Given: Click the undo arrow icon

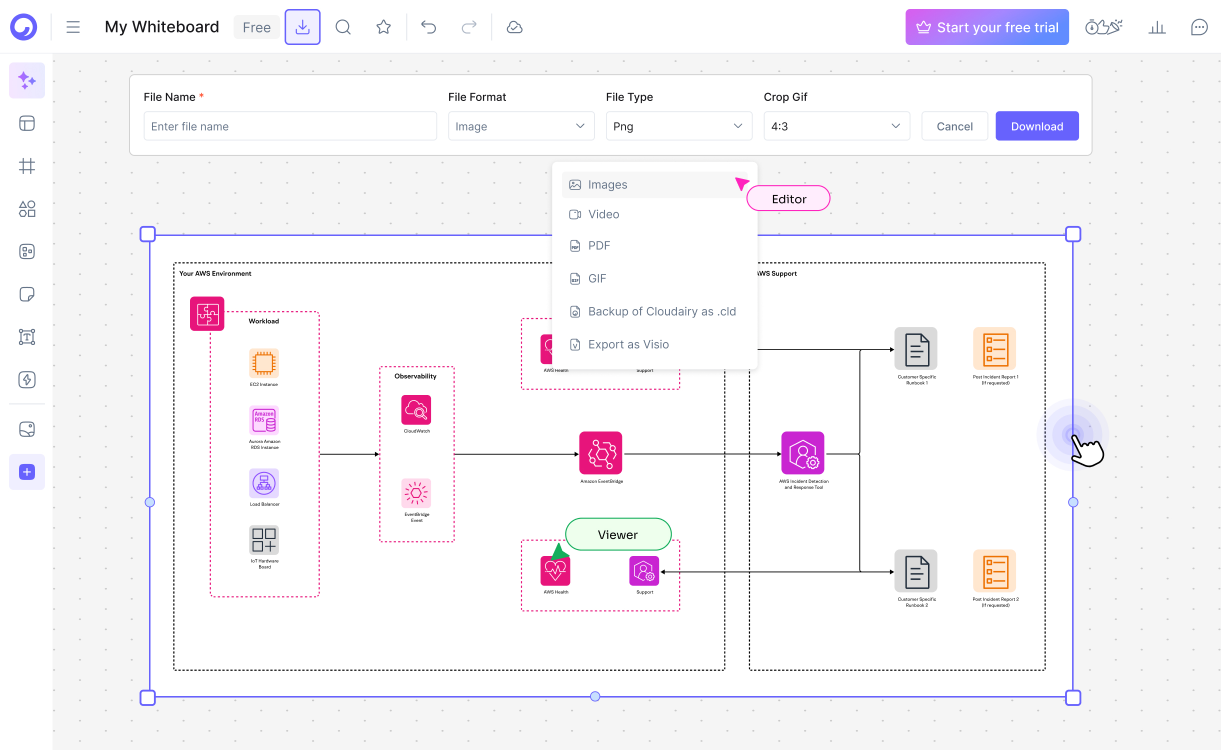Looking at the screenshot, I should [x=429, y=27].
